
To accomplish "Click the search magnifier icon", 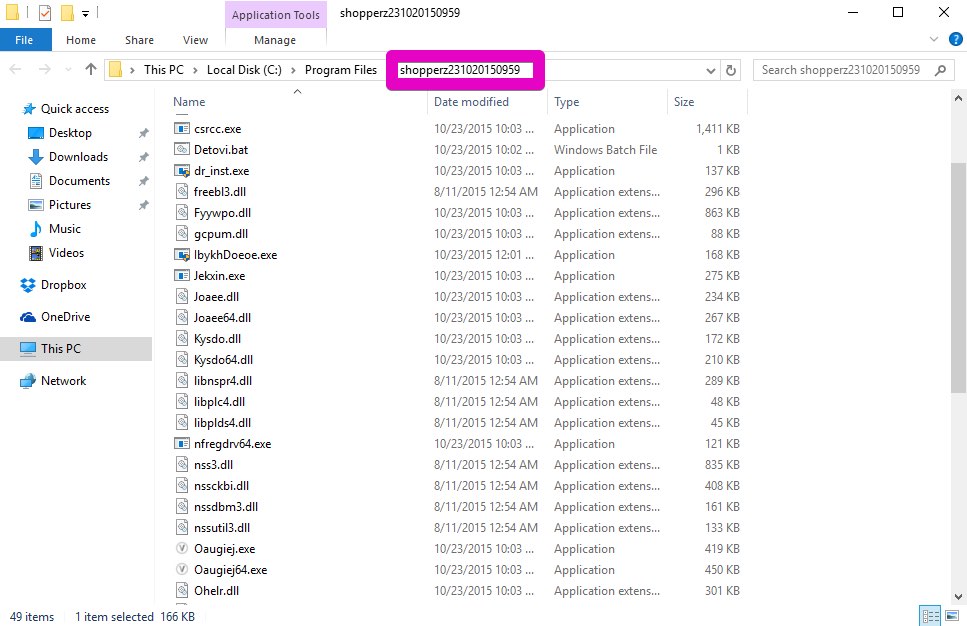I will (x=940, y=70).
